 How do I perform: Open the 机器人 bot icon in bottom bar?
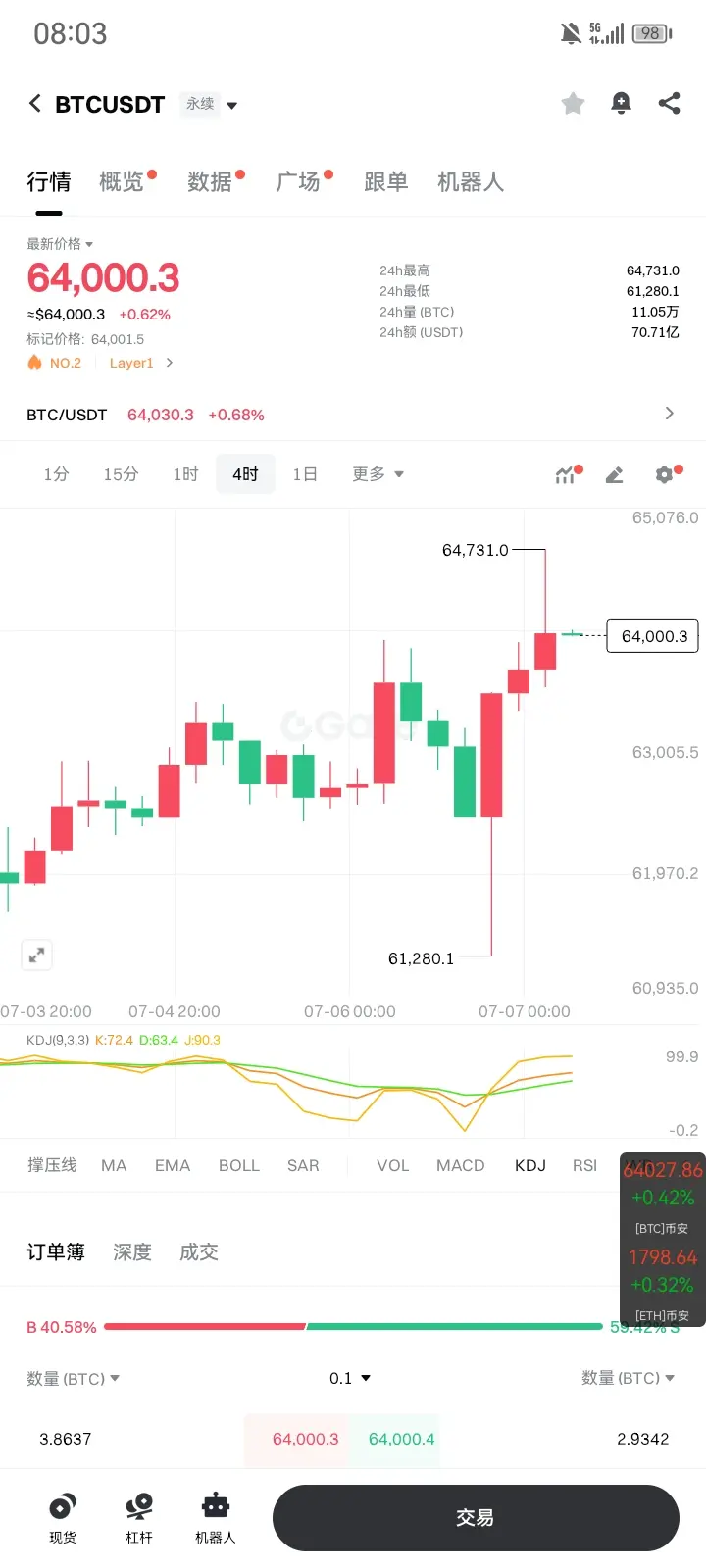(216, 1518)
